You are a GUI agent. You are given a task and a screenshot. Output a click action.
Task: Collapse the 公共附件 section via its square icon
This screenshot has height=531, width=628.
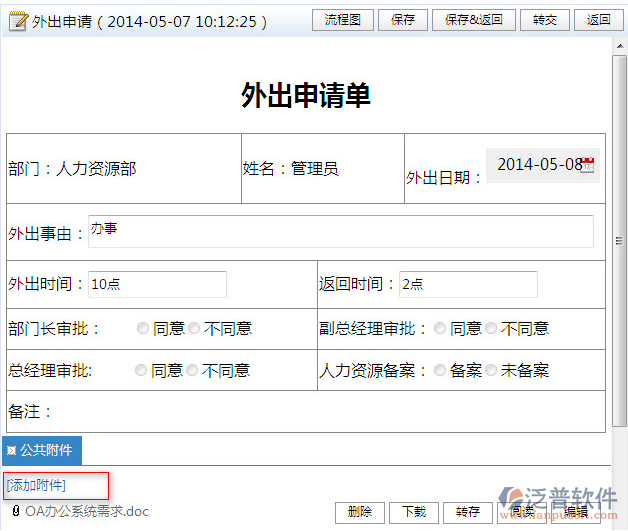click(x=12, y=450)
